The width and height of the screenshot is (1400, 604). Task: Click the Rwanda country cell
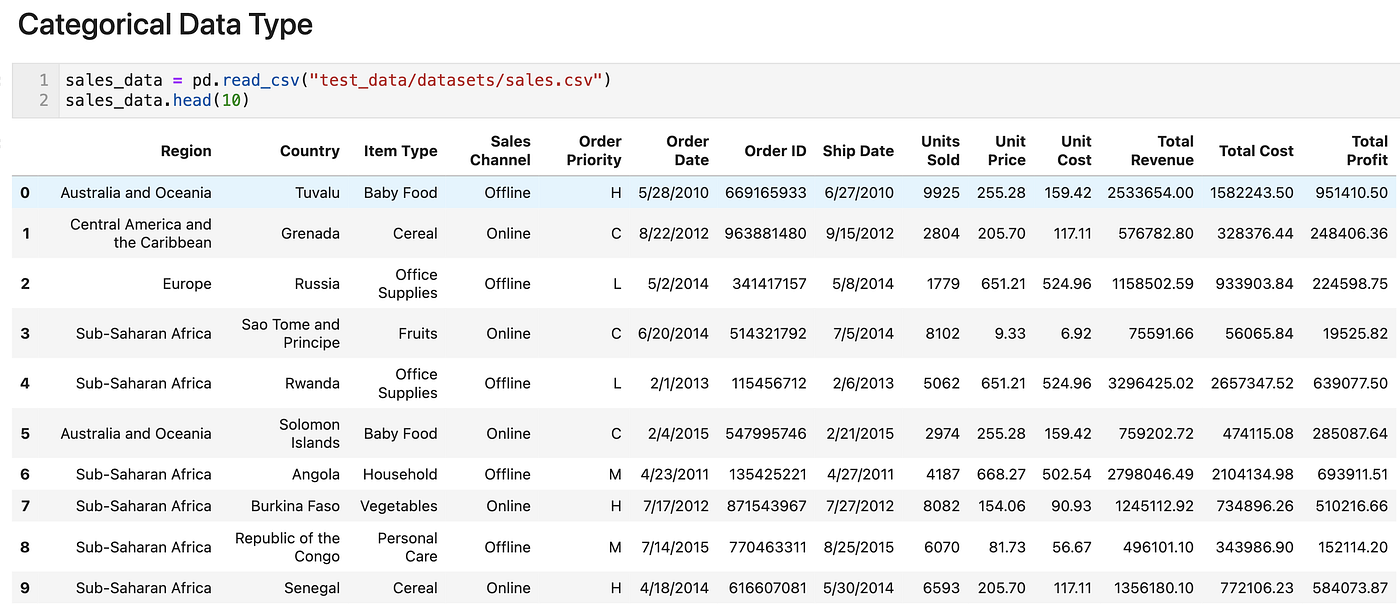[310, 383]
